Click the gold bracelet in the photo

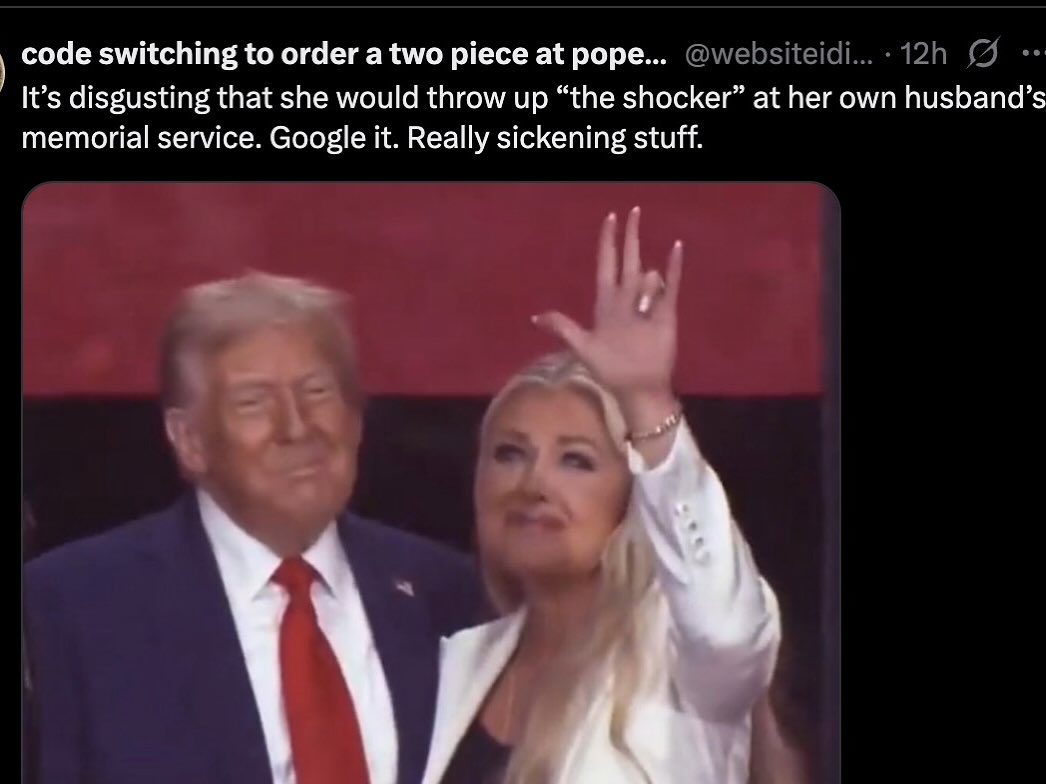click(x=654, y=427)
